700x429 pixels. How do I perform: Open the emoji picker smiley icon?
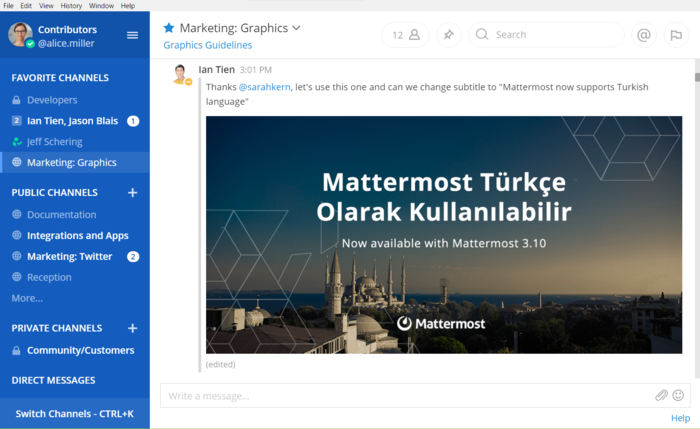(678, 395)
